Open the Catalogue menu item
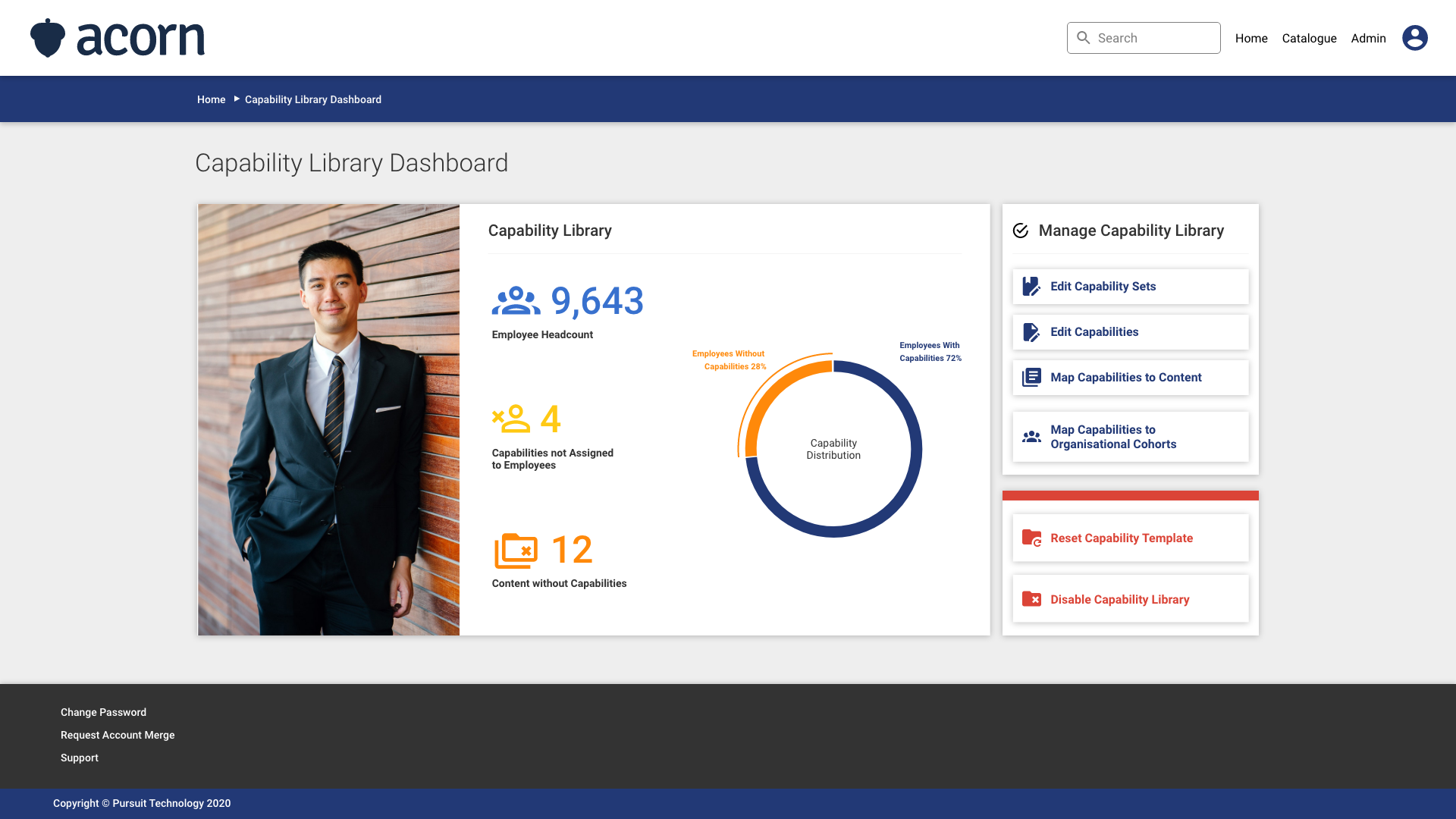 (1309, 38)
